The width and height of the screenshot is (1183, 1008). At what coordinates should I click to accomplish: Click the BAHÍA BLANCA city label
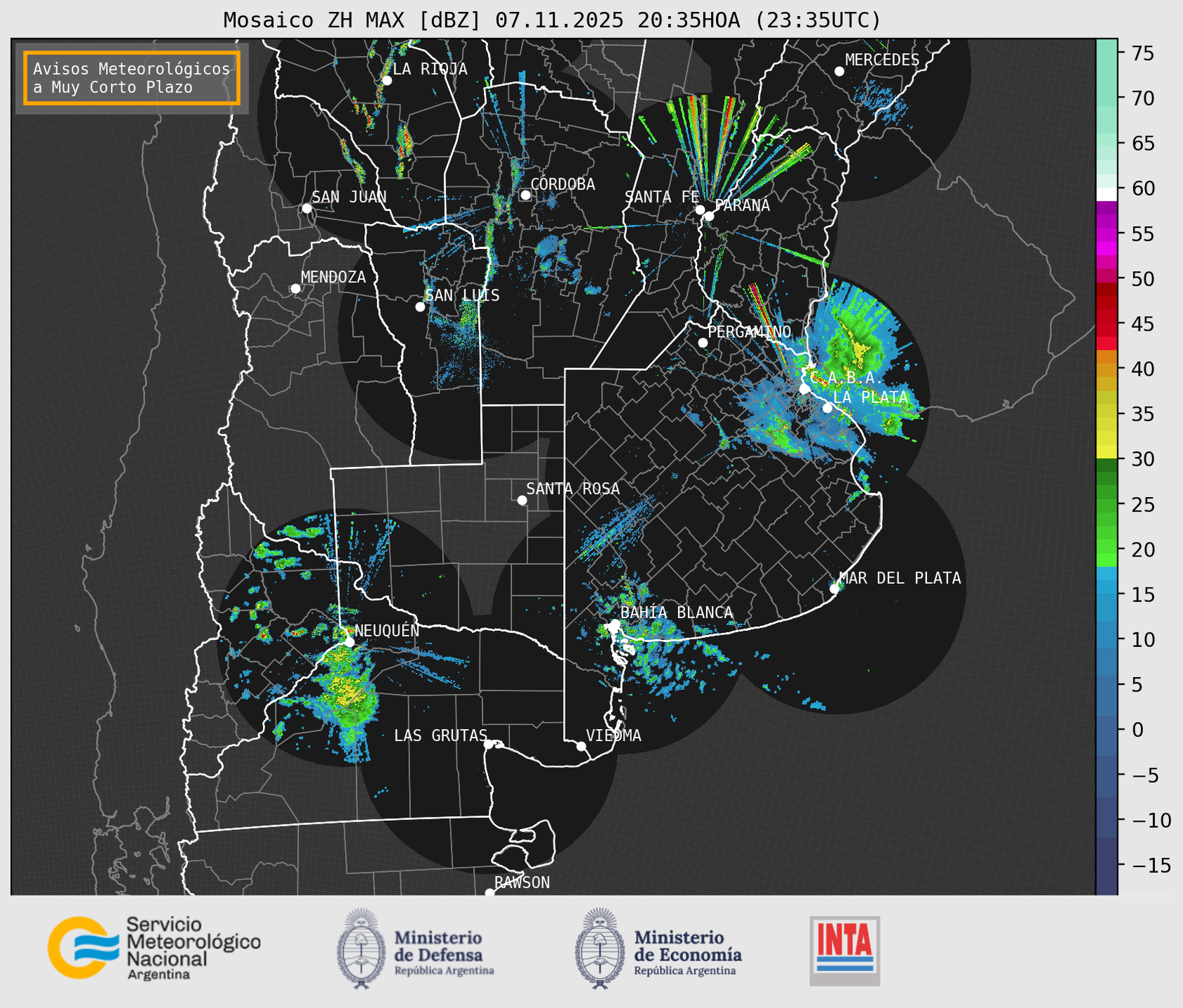click(677, 613)
